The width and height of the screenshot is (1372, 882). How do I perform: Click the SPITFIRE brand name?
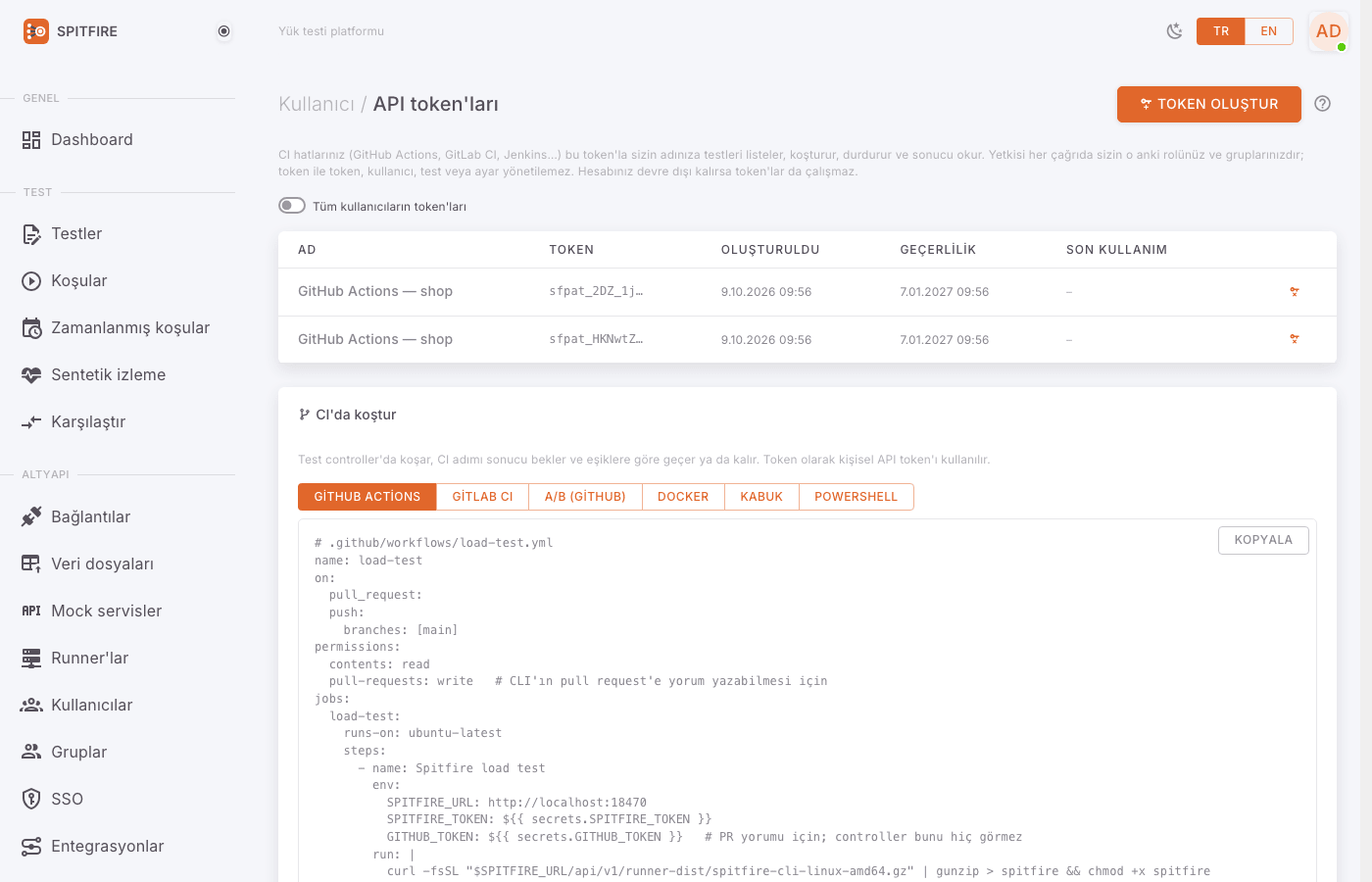click(87, 31)
